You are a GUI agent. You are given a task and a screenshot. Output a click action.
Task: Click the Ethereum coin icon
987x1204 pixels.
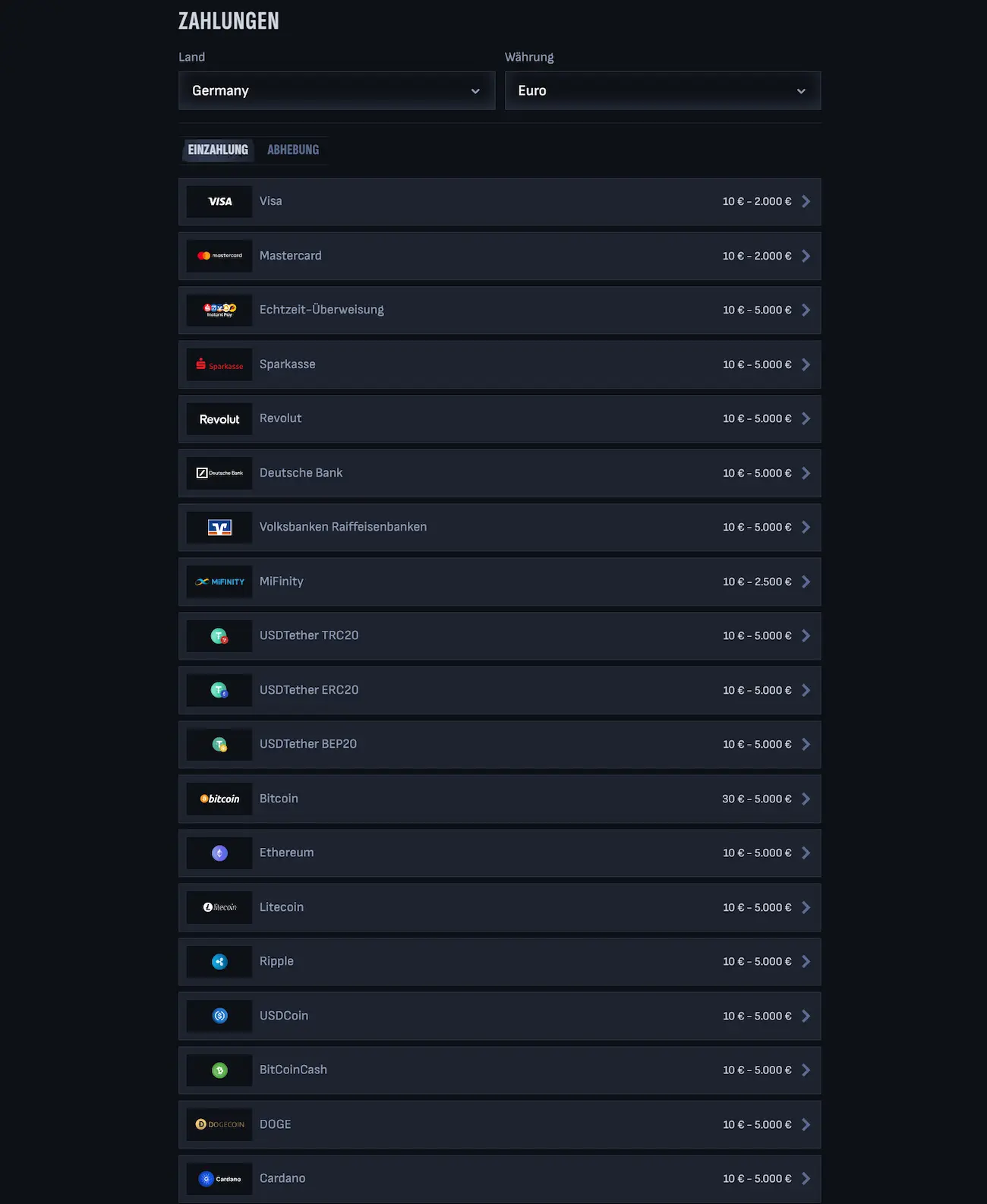click(219, 853)
